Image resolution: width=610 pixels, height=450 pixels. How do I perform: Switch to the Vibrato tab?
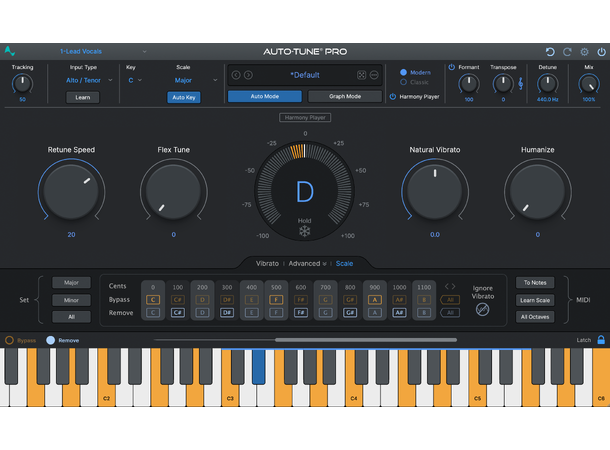[267, 263]
